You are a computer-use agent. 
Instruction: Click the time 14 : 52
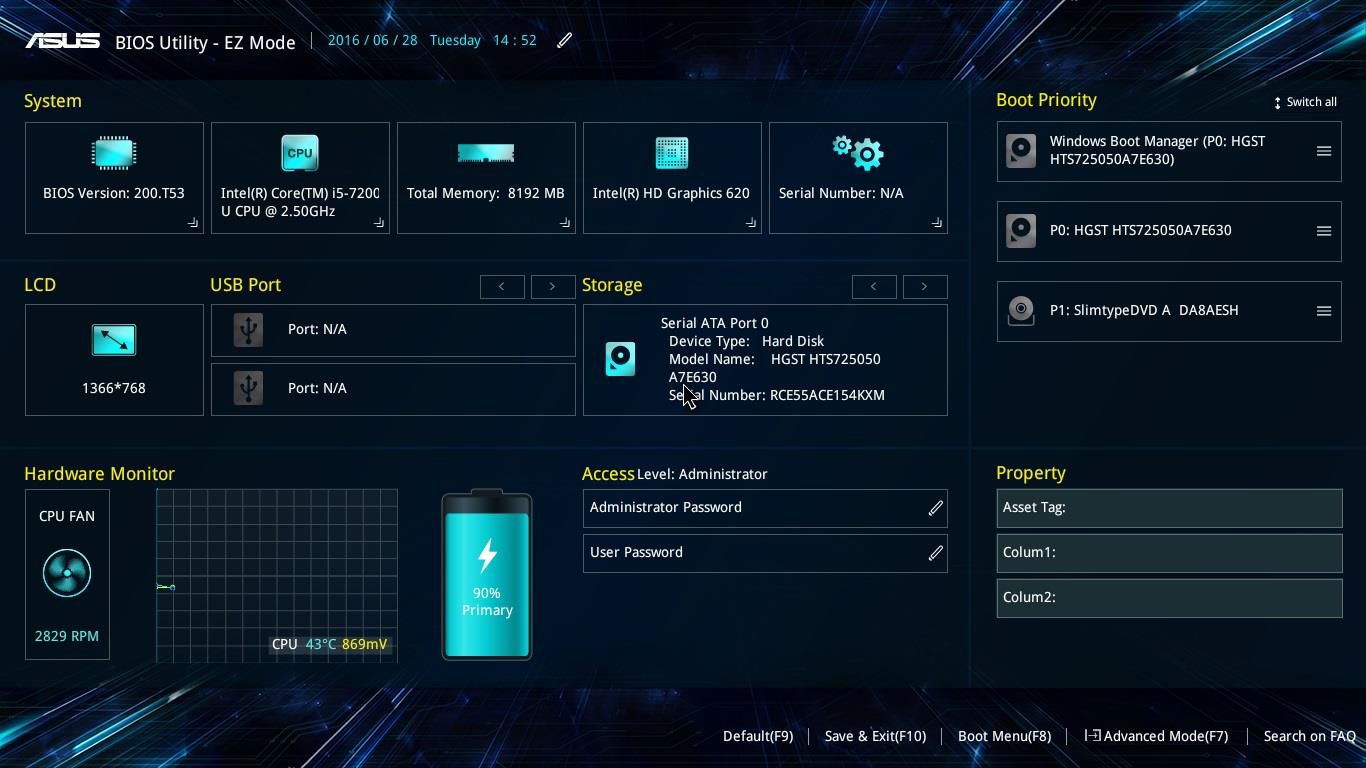pos(514,40)
